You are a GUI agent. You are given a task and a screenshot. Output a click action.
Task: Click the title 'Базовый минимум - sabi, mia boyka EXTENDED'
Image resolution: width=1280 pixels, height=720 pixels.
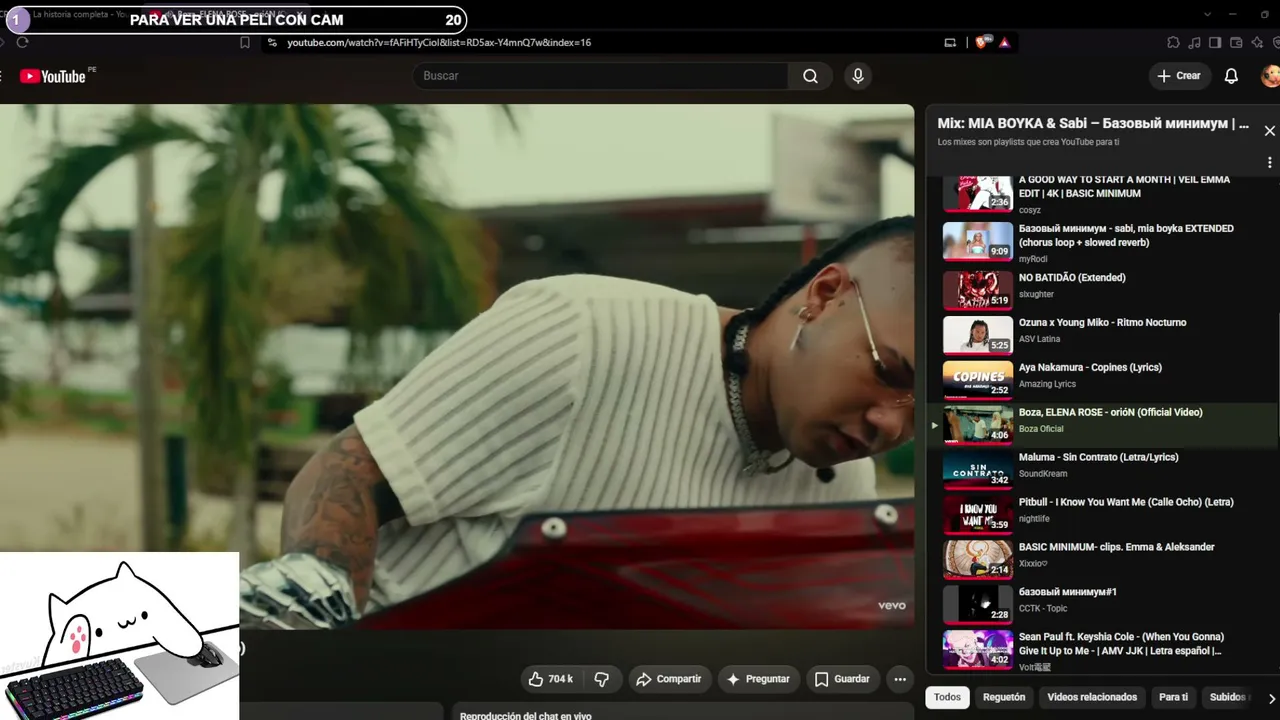tap(1126, 235)
